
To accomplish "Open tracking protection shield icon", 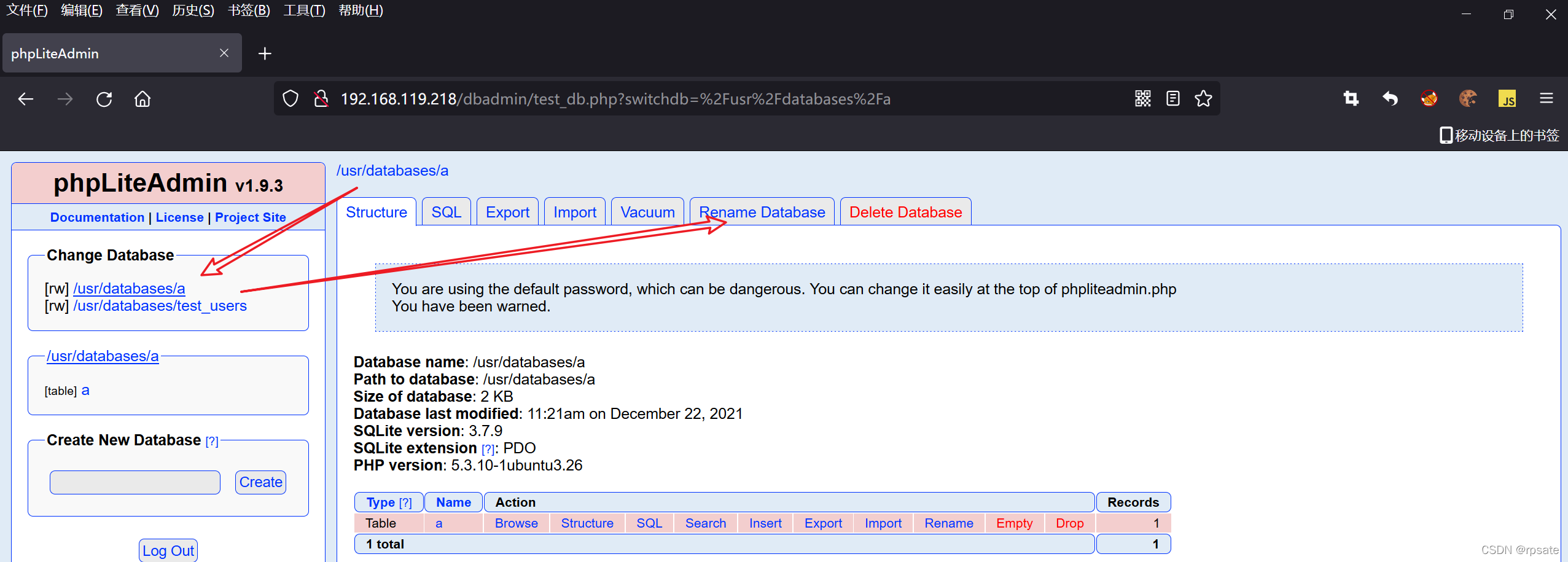I will point(291,99).
